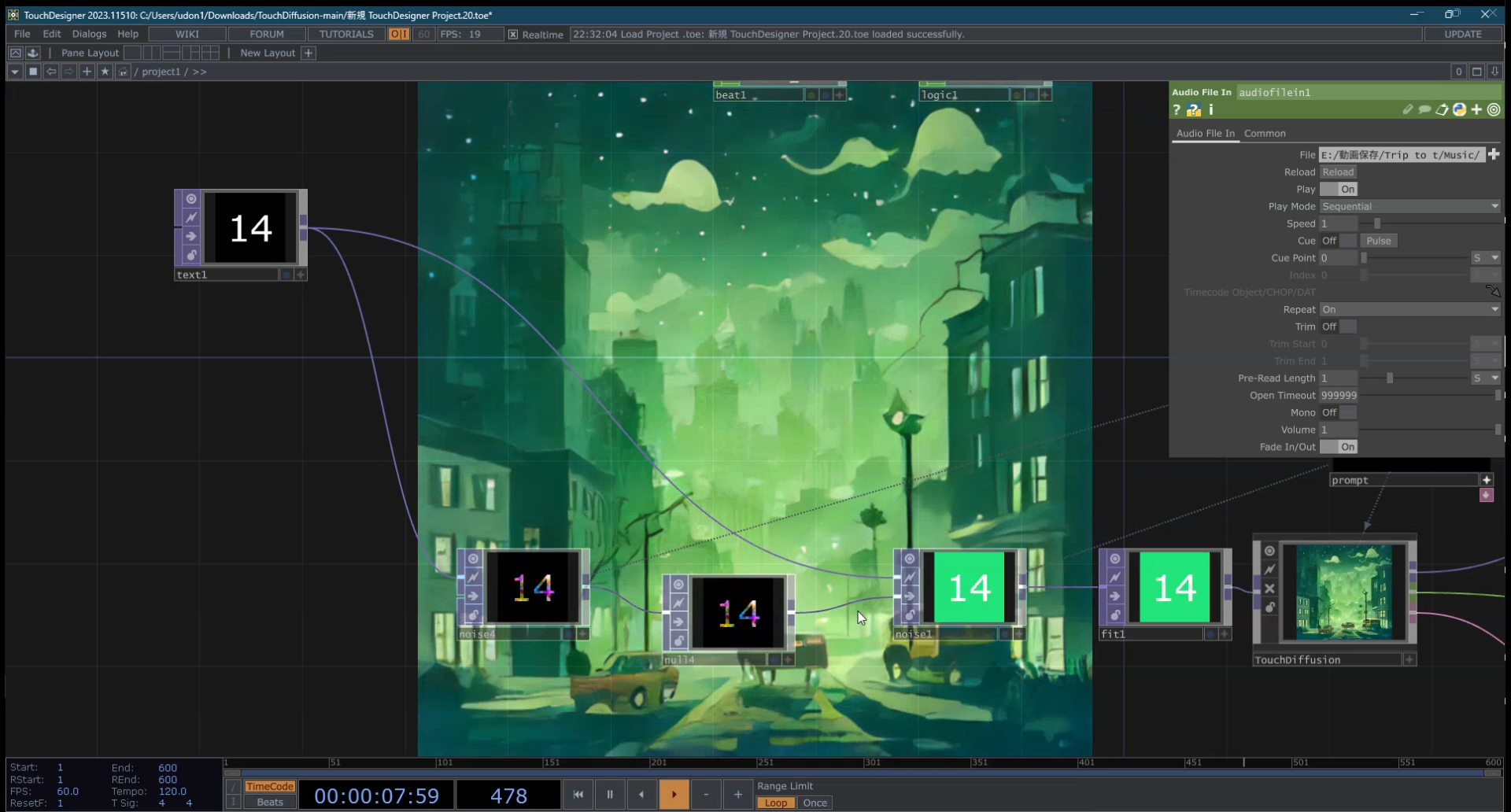Image resolution: width=1511 pixels, height=812 pixels.
Task: Toggle the Fade In/Out On switch
Action: pyautogui.click(x=1339, y=447)
